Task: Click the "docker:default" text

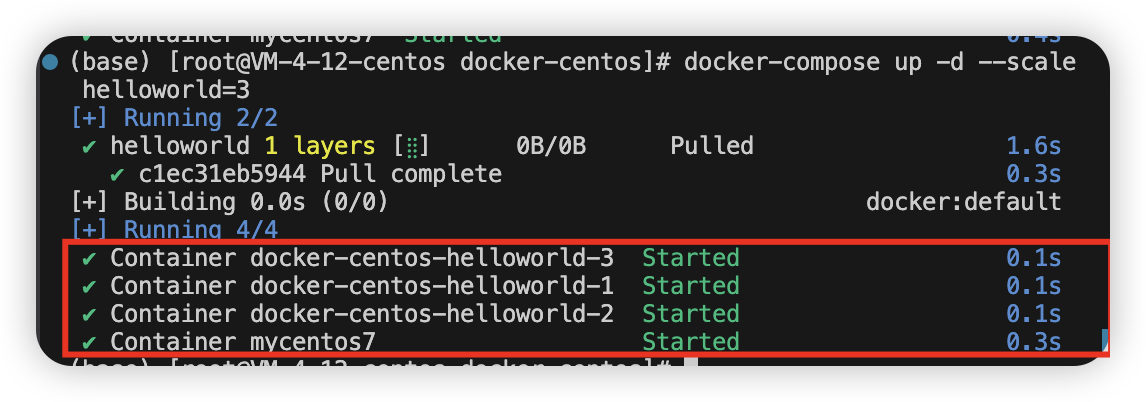Action: [x=963, y=202]
